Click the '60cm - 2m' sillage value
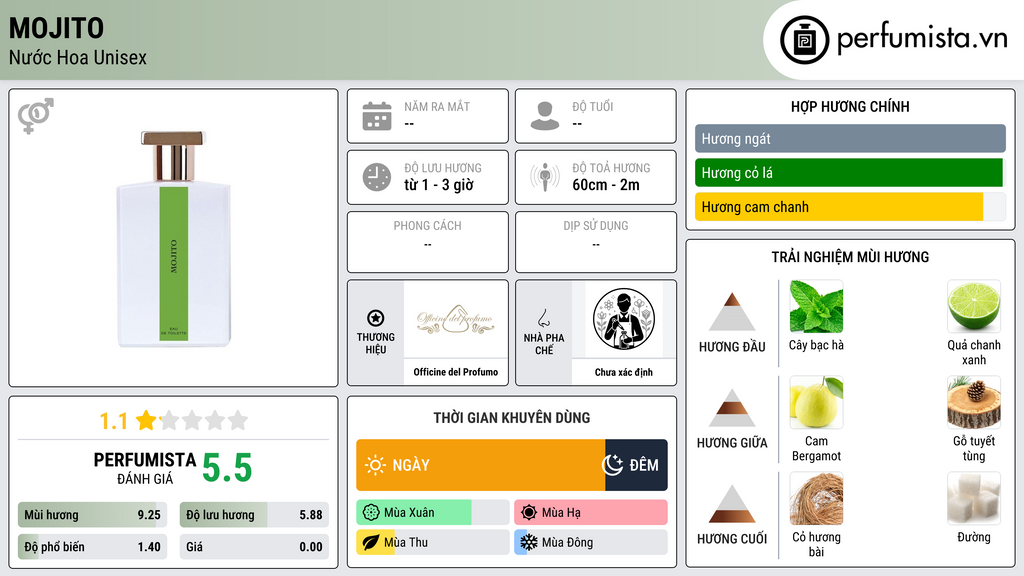The height and width of the screenshot is (576, 1024). point(606,185)
